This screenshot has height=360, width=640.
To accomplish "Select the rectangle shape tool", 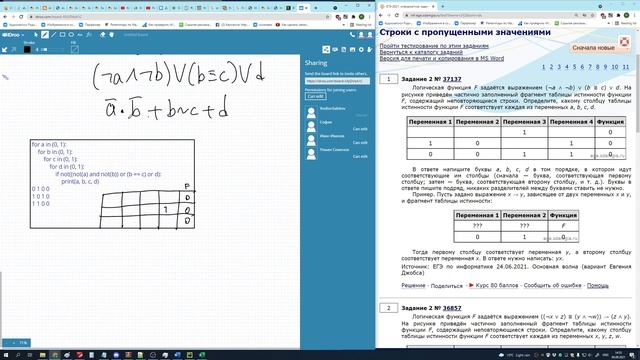I will (x=62, y=35).
